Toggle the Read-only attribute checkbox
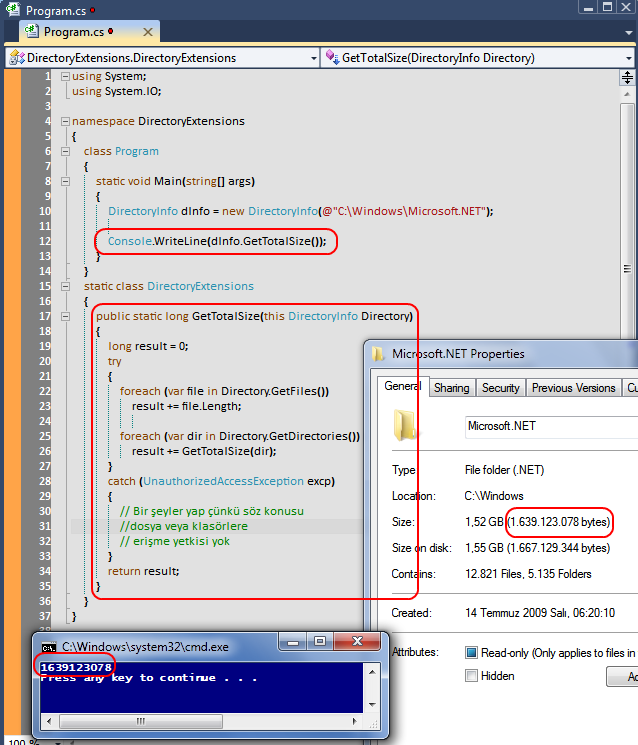This screenshot has width=638, height=745. click(x=472, y=652)
